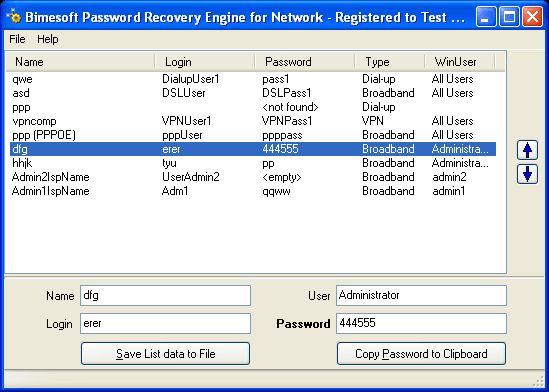
Task: Click Save List data to File button
Action: coord(165,354)
